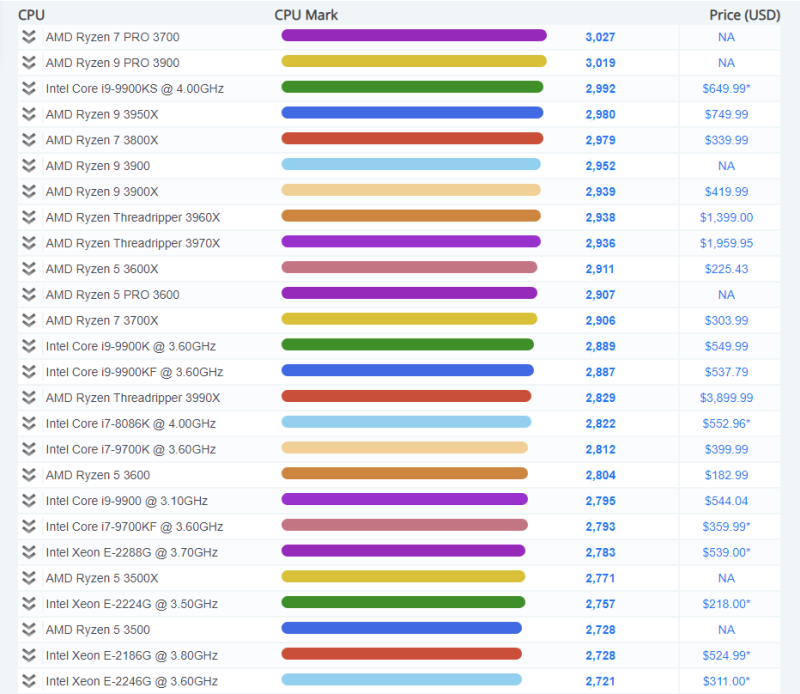Click the $649.99* price for i9-9900KS
The image size is (800, 694).
point(727,89)
